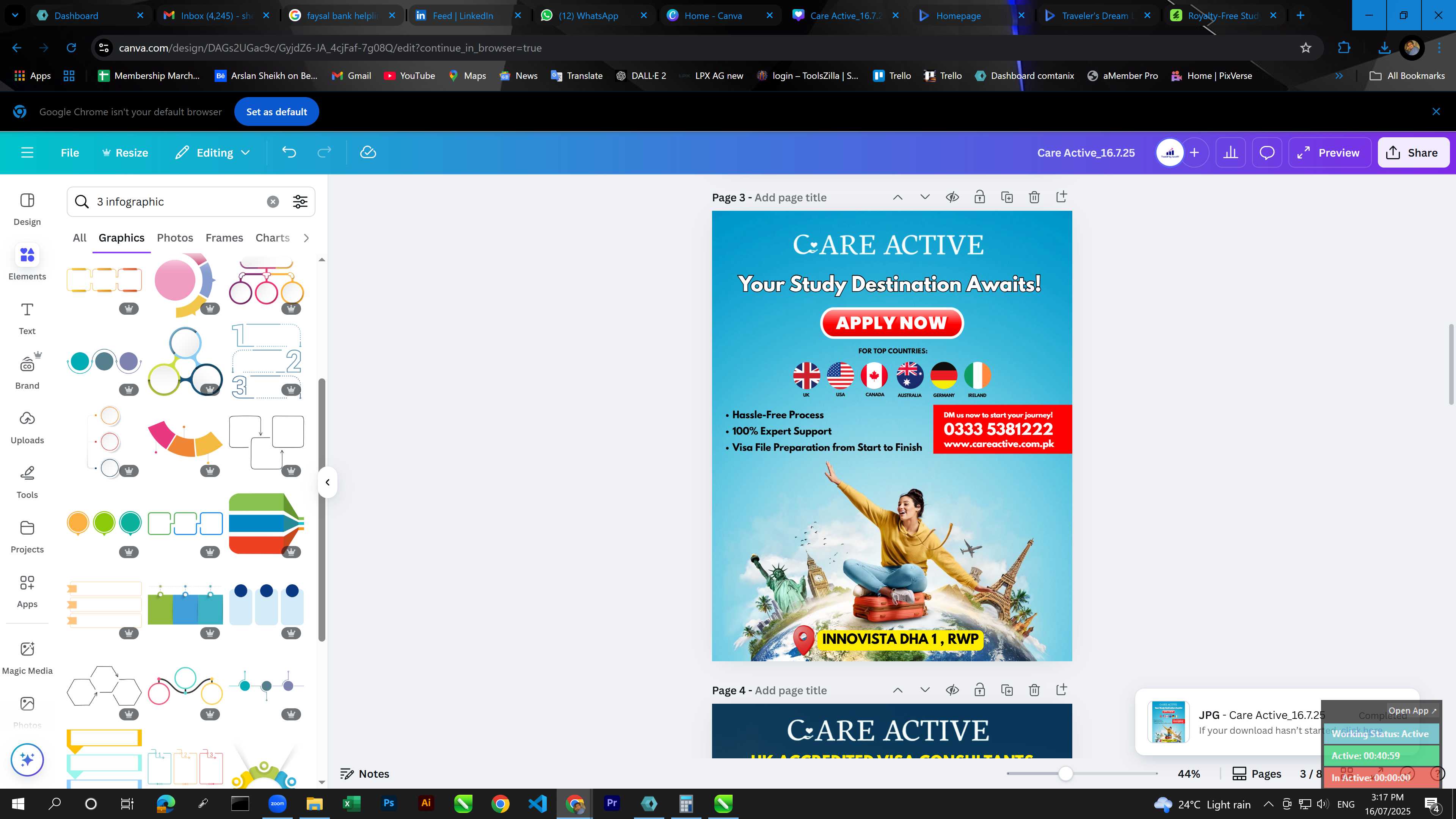Redo the last action
Screen dimensions: 1456x819
click(x=324, y=152)
